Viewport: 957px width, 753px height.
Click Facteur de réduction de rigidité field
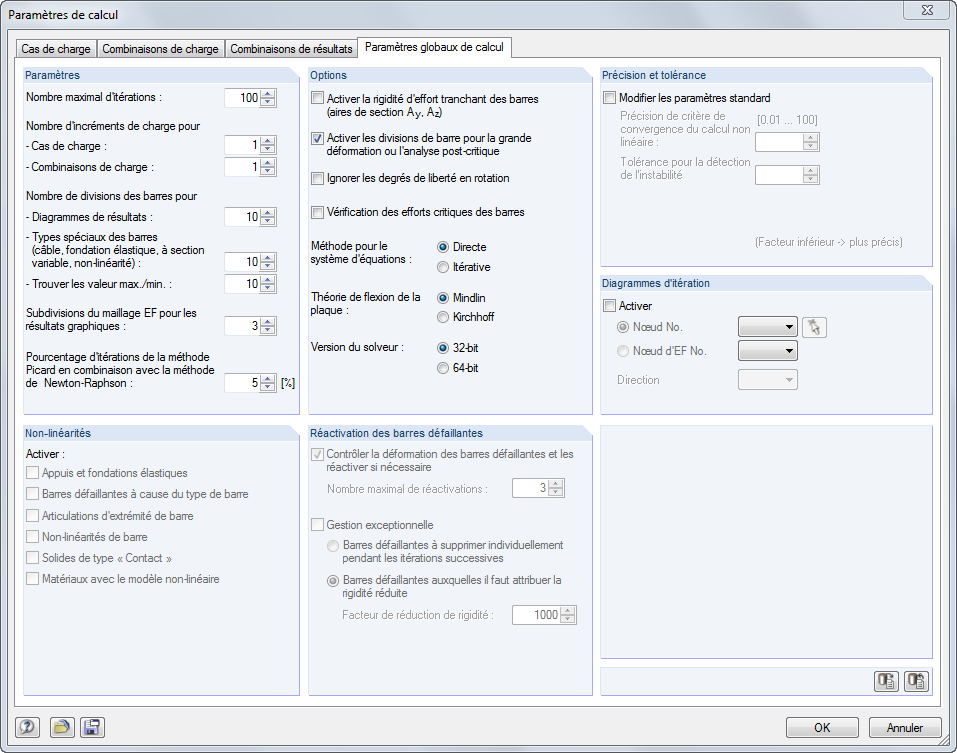[536, 615]
